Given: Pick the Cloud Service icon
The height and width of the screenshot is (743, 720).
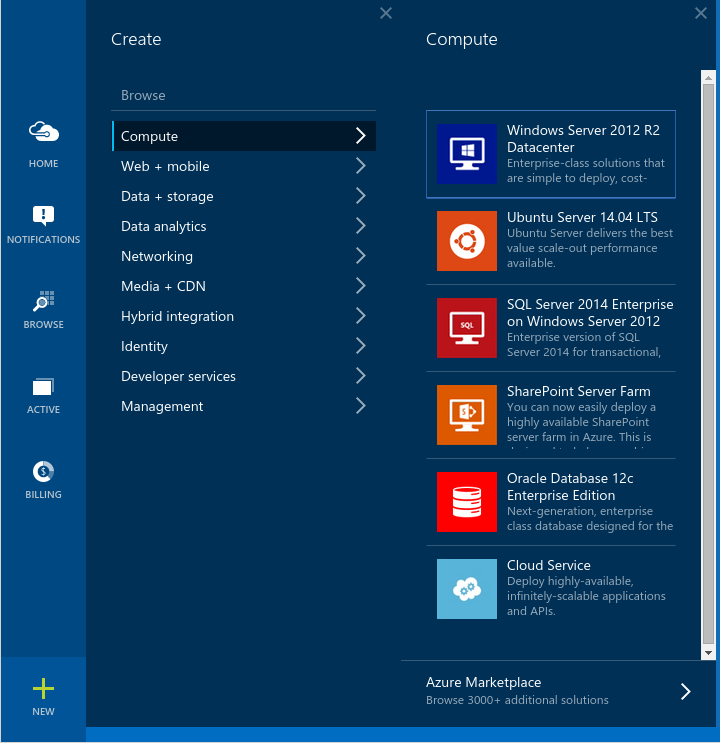Looking at the screenshot, I should pyautogui.click(x=467, y=589).
